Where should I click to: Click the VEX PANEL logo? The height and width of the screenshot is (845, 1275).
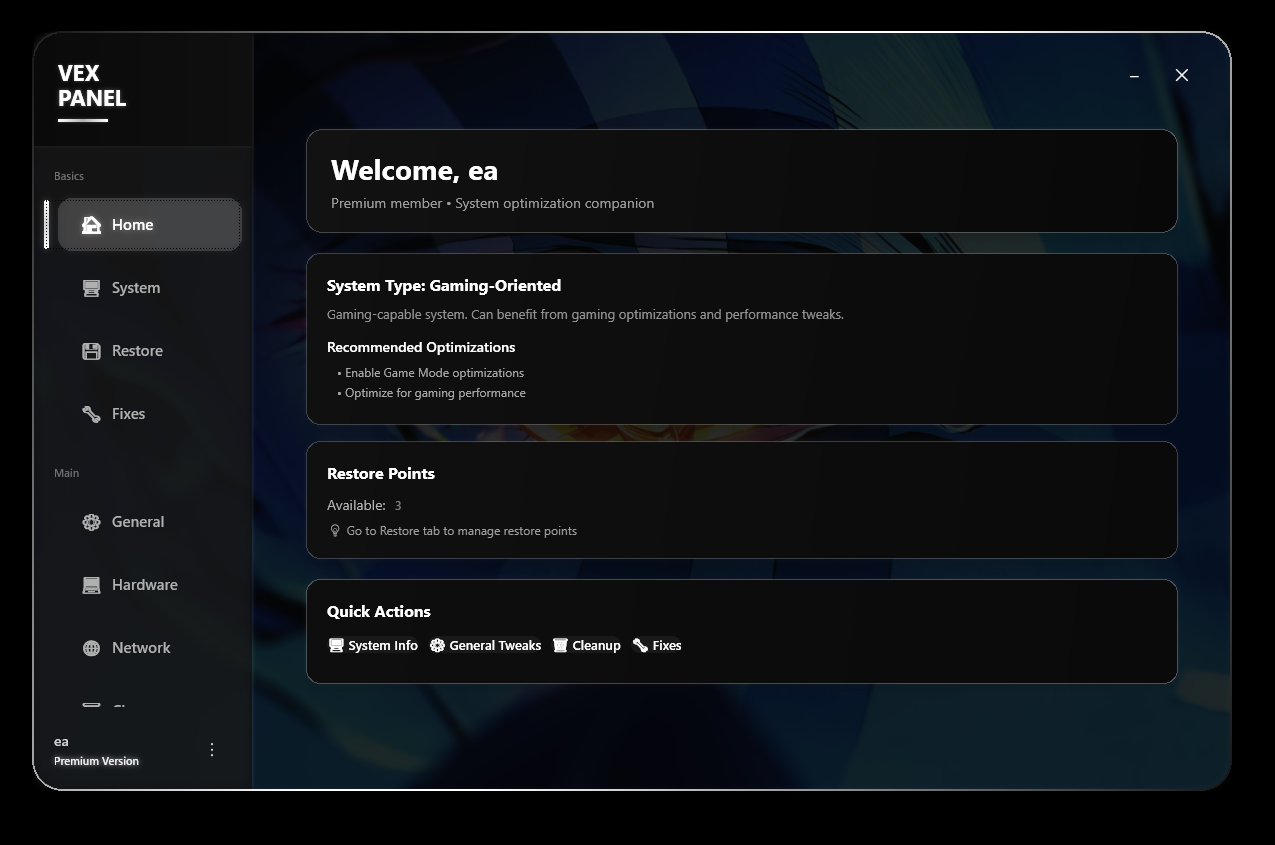point(91,85)
